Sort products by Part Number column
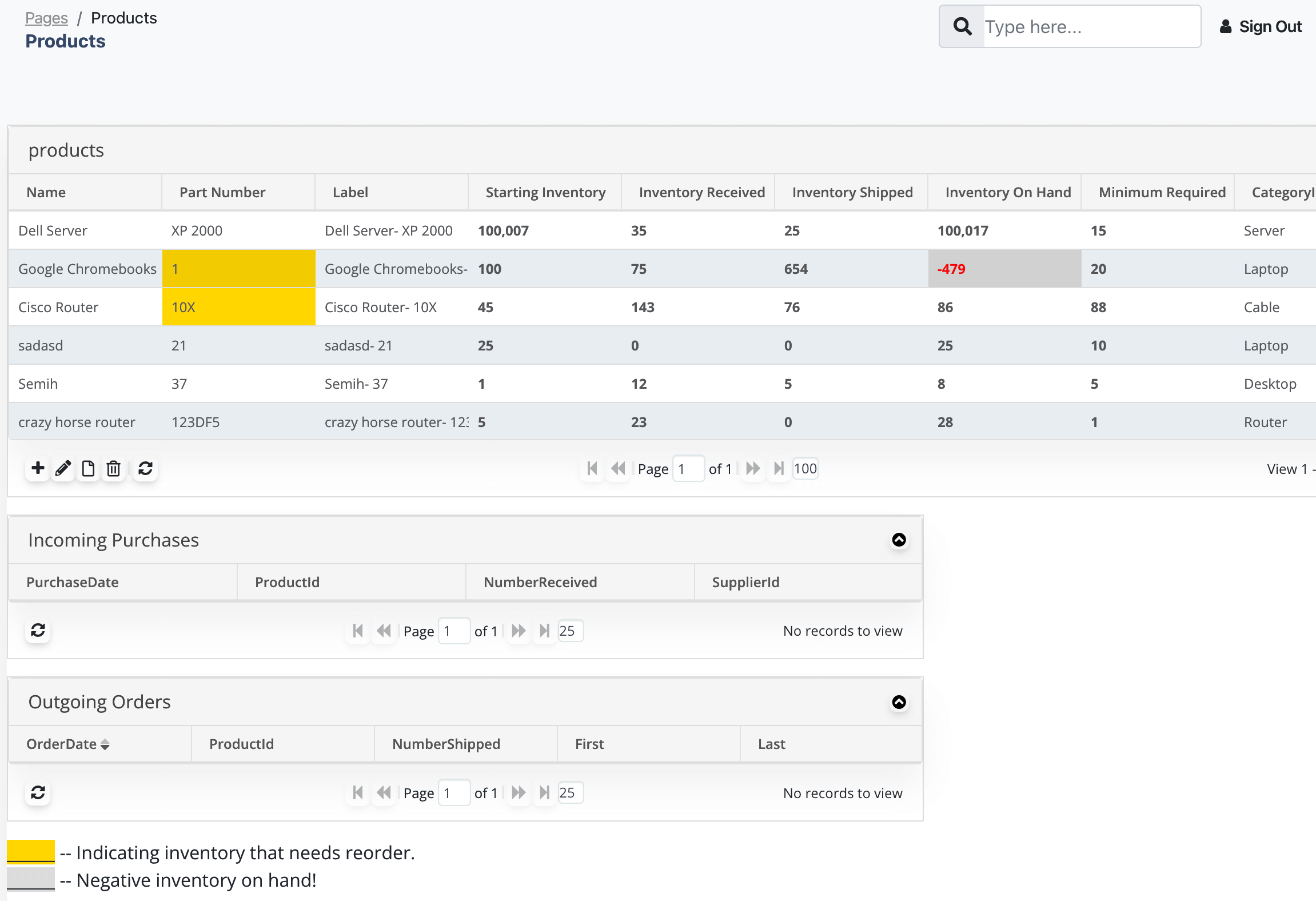The image size is (1316, 901). click(x=222, y=192)
